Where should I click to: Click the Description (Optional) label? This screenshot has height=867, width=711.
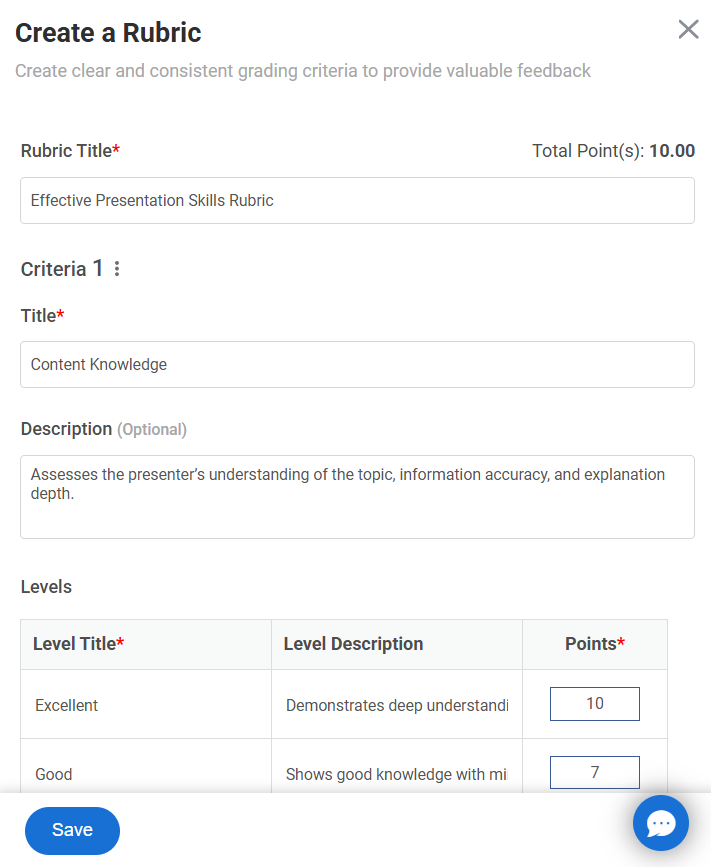tap(103, 429)
